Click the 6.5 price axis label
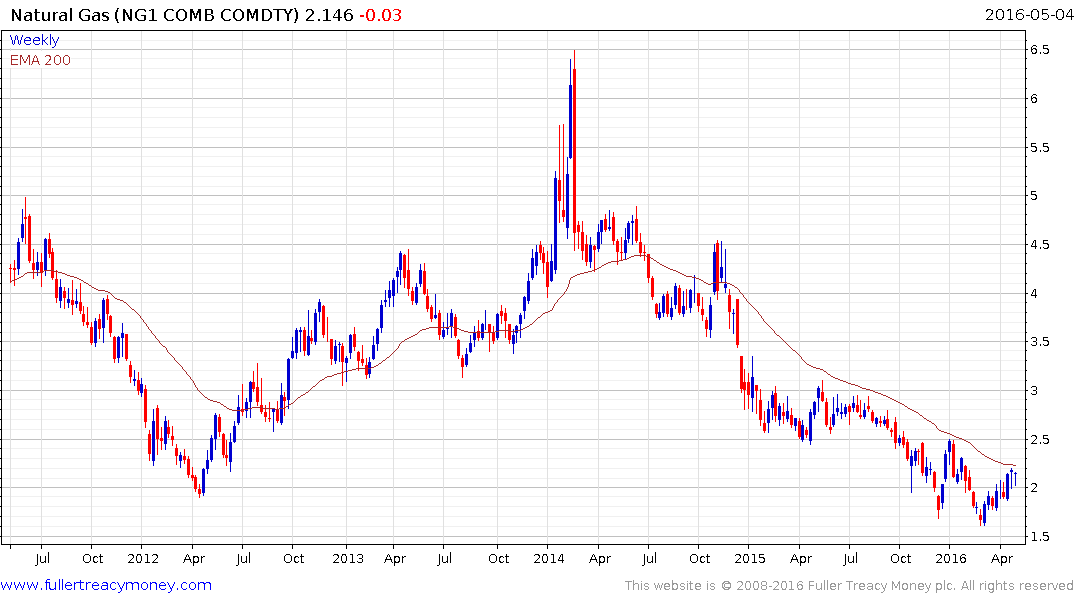Screen dimensions: 1075x600 coord(1039,49)
